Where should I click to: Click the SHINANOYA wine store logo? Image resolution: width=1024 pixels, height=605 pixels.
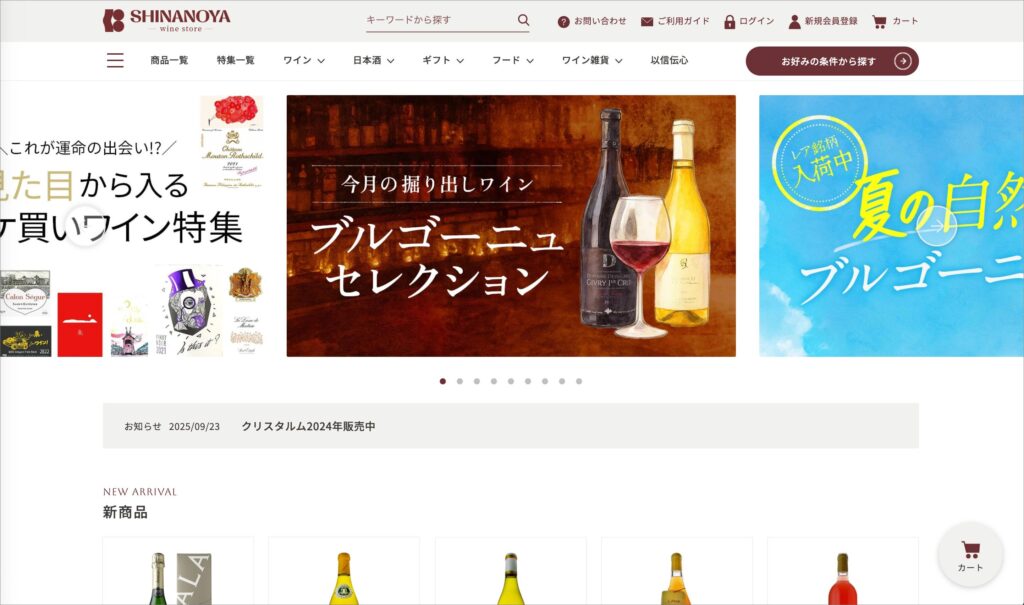(166, 20)
